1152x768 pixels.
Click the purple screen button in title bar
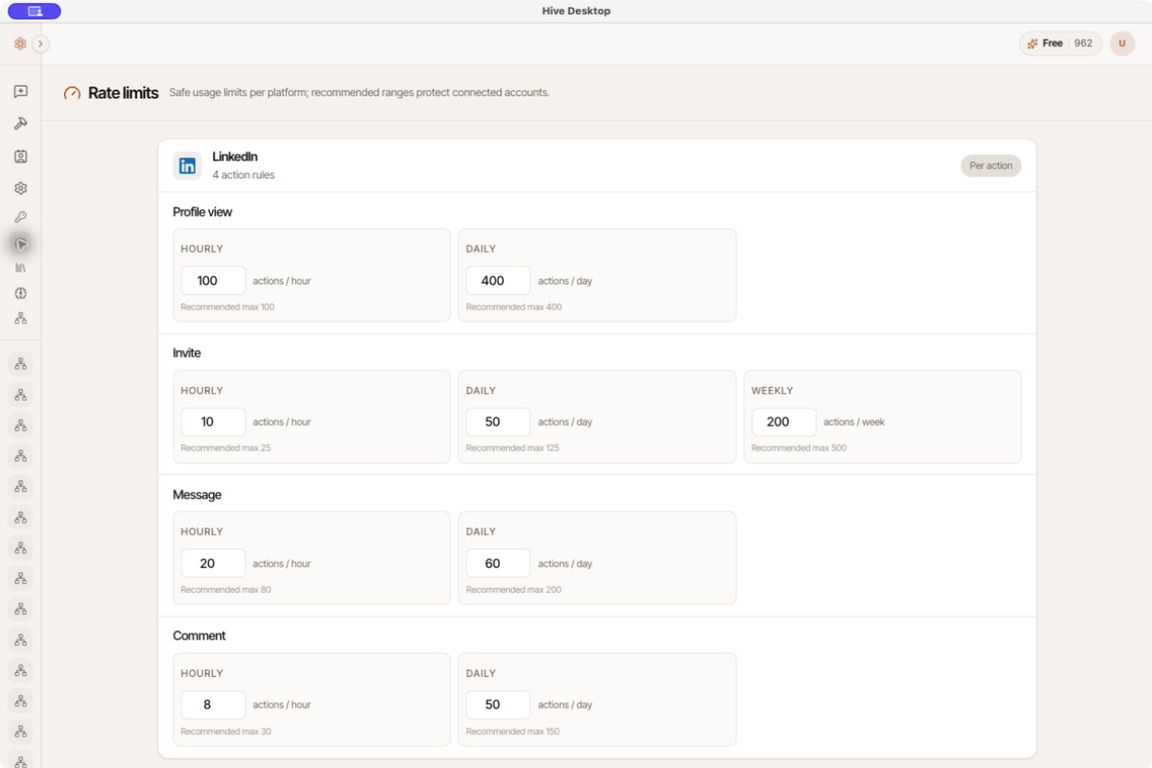point(35,11)
